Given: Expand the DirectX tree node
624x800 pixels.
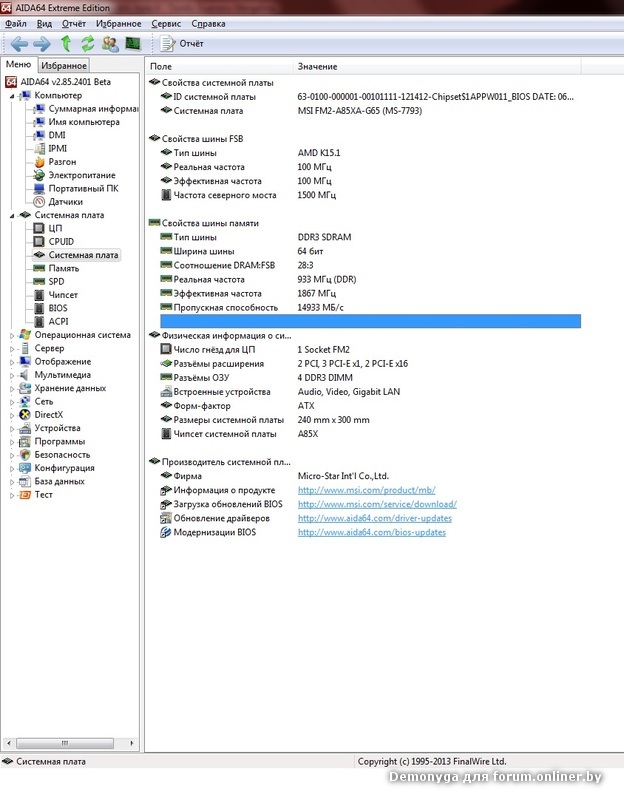Looking at the screenshot, I should (12, 415).
